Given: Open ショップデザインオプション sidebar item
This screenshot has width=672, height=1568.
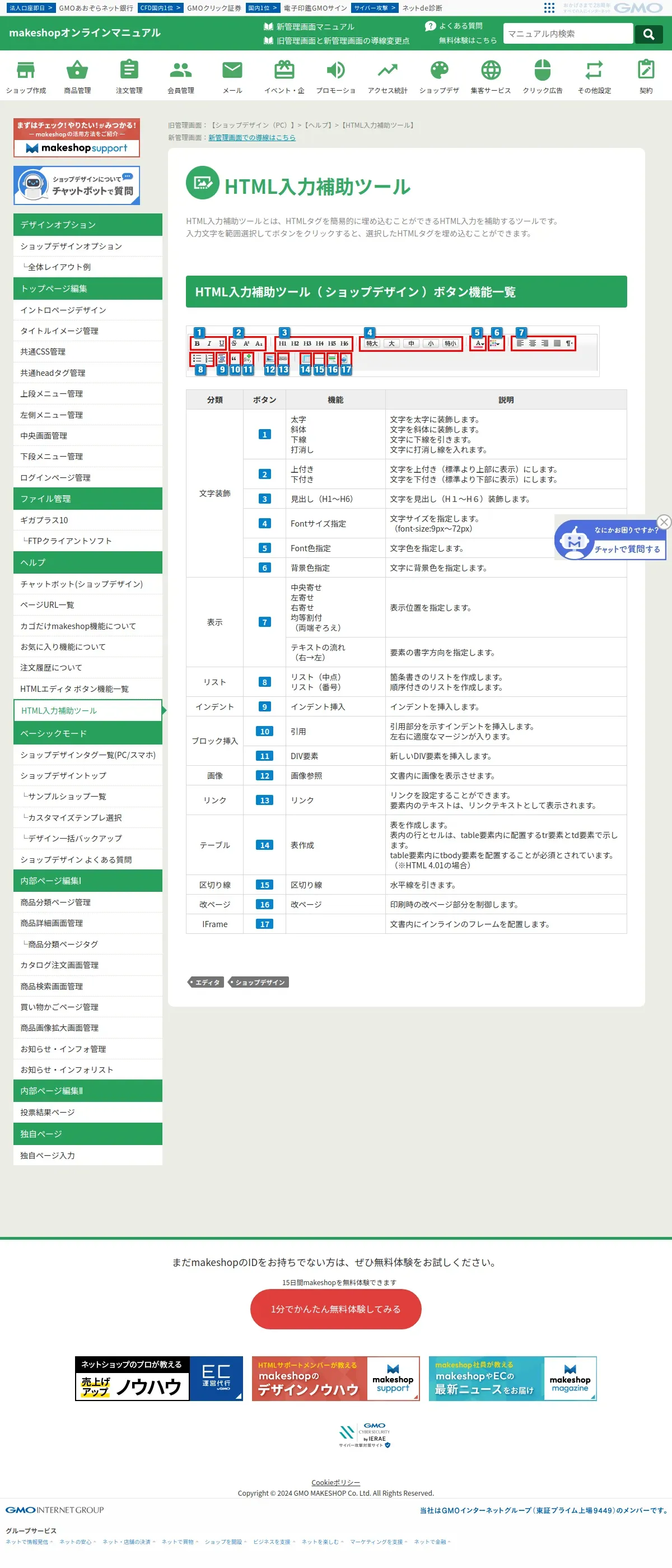Looking at the screenshot, I should 88,246.
